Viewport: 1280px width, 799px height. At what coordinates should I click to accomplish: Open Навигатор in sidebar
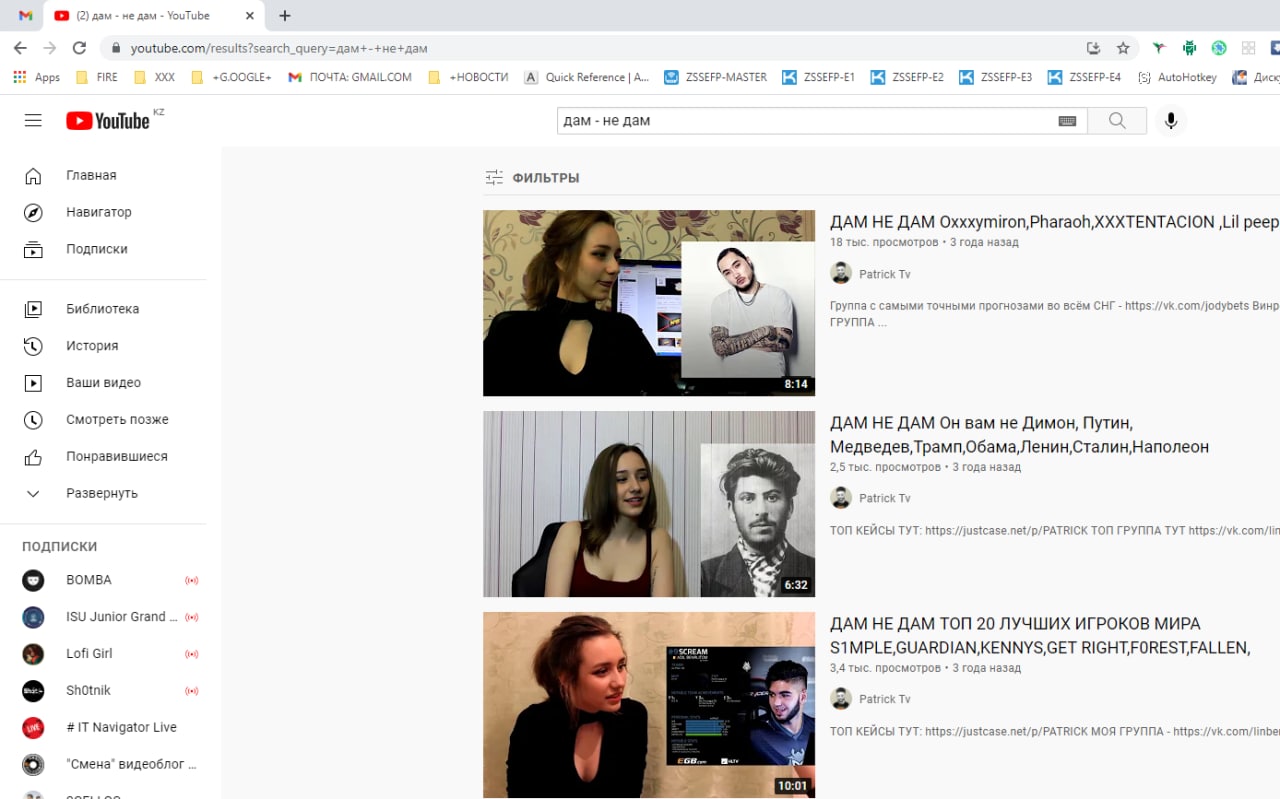(x=103, y=212)
